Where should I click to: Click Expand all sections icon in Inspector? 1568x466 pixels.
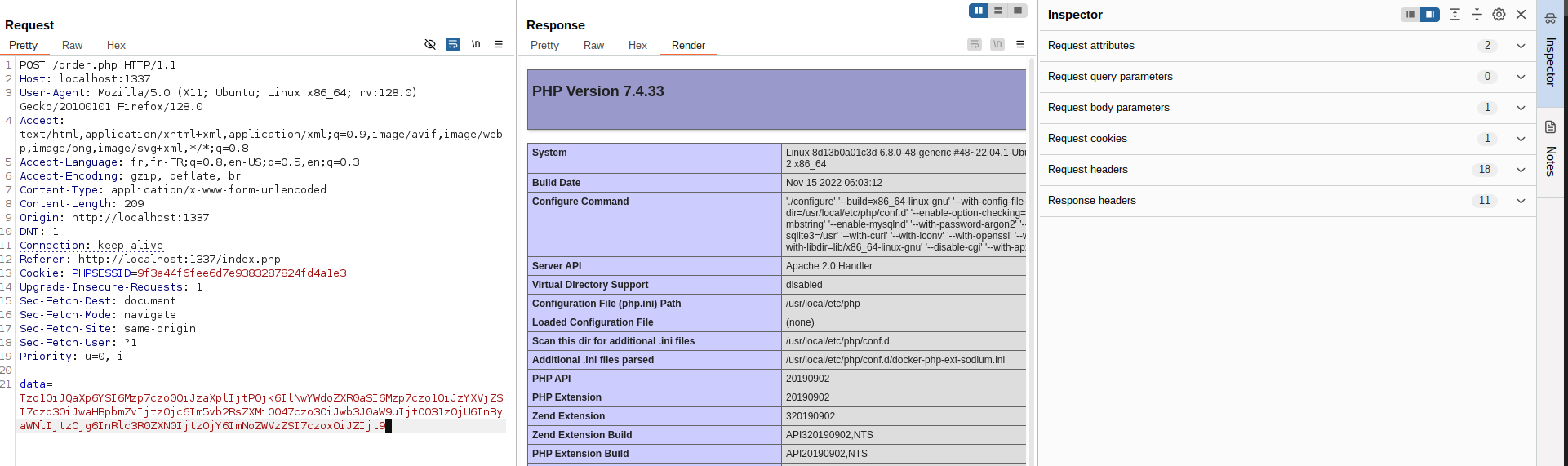[1455, 15]
